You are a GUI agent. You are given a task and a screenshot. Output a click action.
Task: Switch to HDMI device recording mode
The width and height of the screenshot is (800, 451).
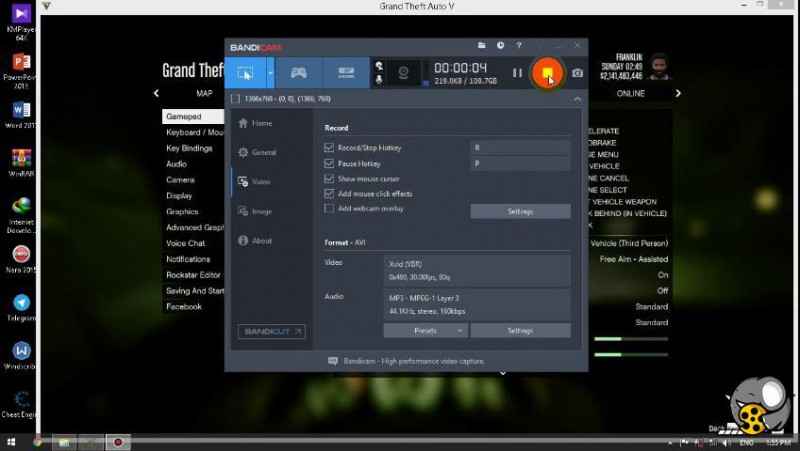pos(346,72)
